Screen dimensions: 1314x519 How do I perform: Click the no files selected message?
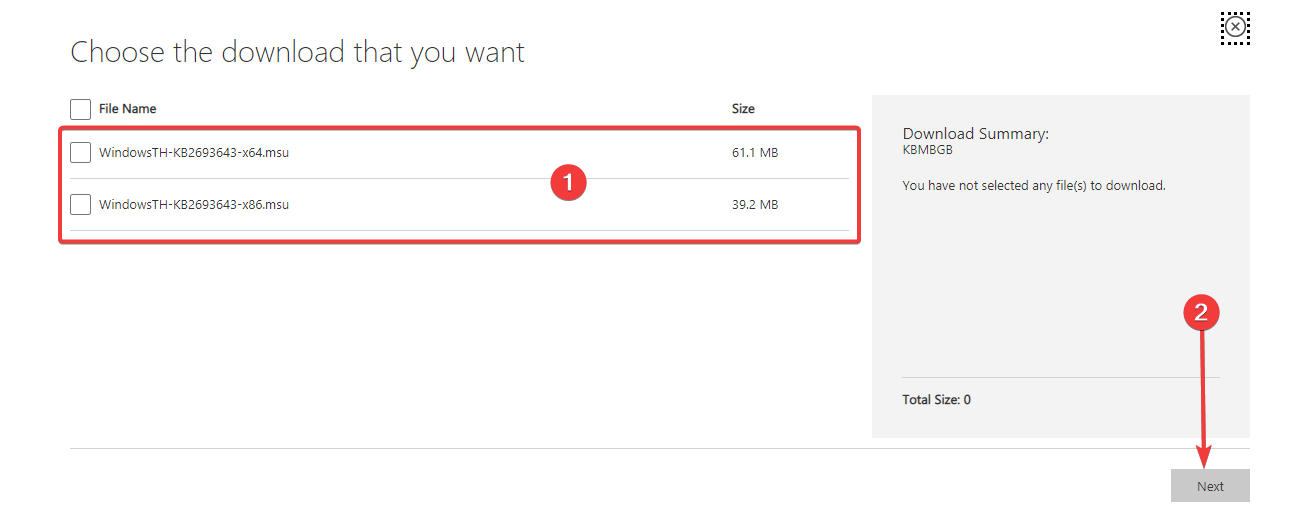click(x=1034, y=186)
